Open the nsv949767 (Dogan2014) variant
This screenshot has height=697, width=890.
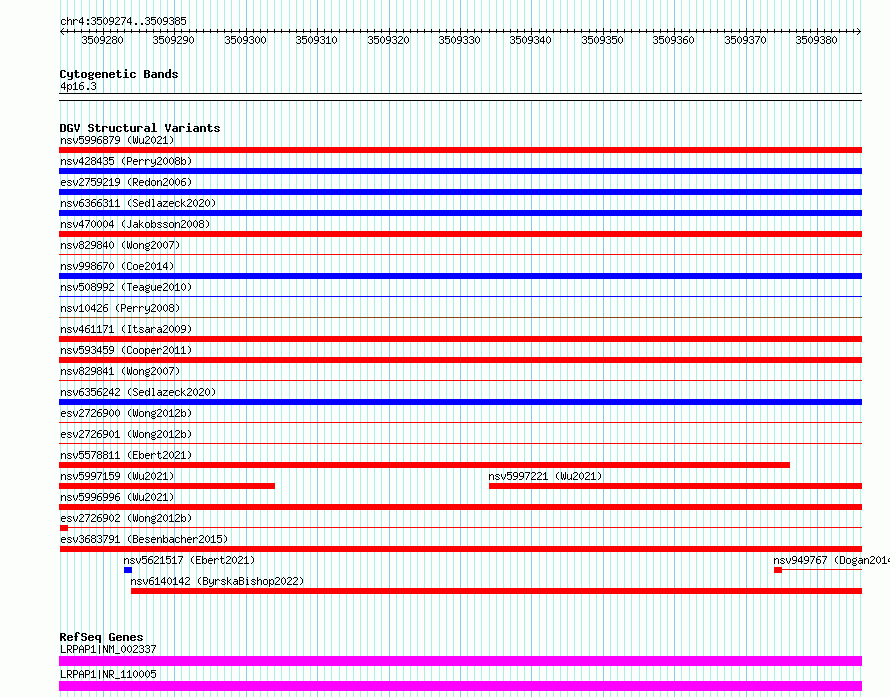tap(831, 560)
